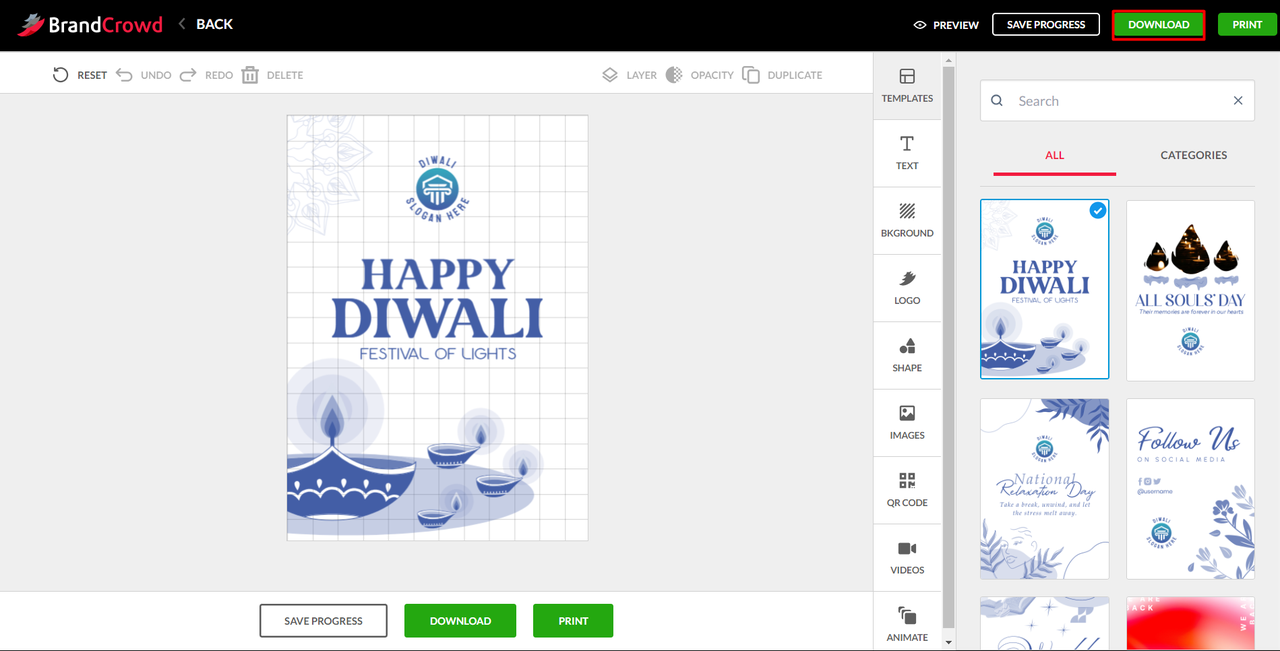
Task: Select FESTIVAL OF LIGHTS text on canvas
Action: point(438,353)
